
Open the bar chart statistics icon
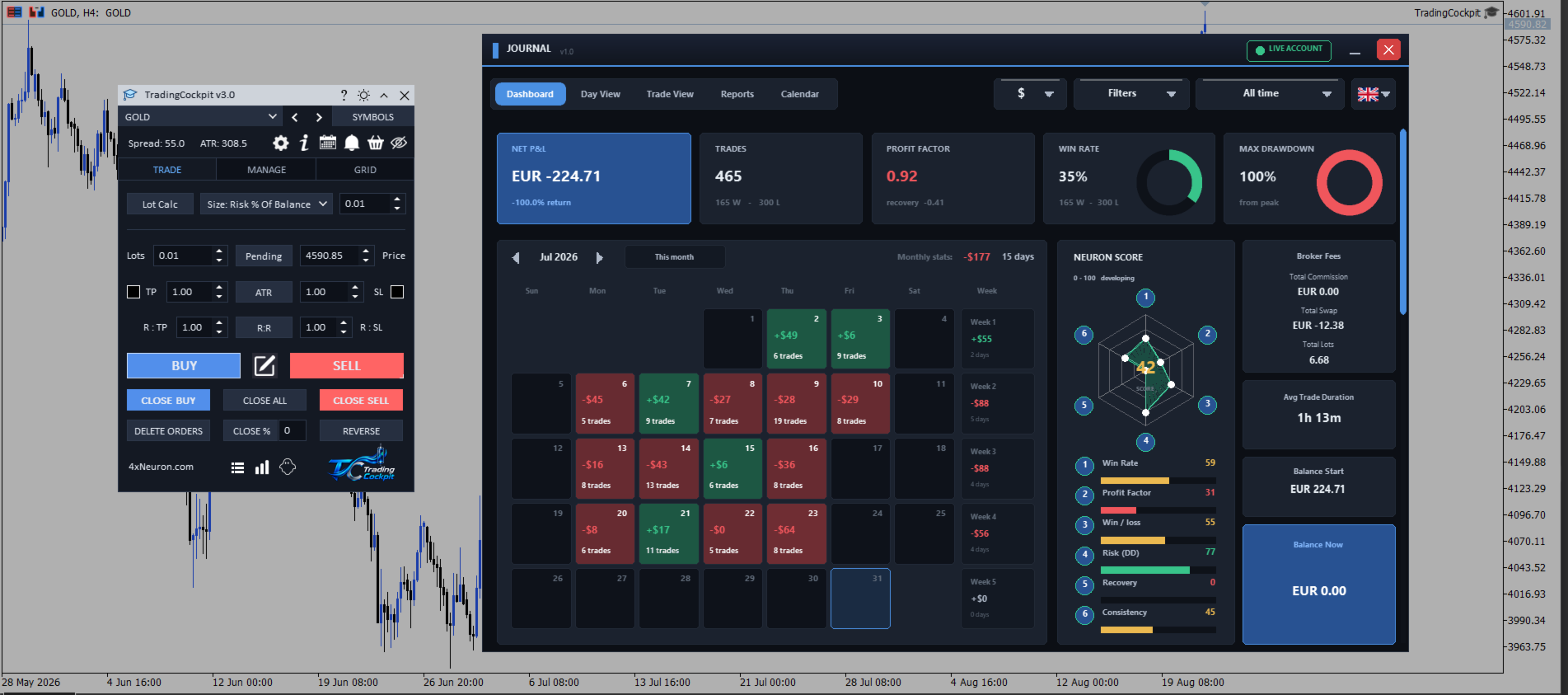pos(262,467)
